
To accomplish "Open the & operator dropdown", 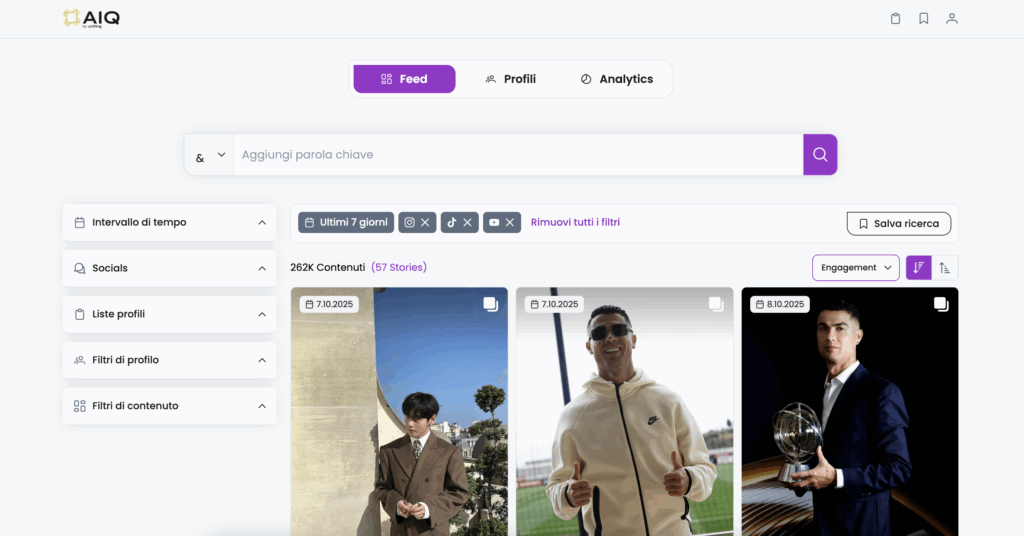I will coord(210,156).
